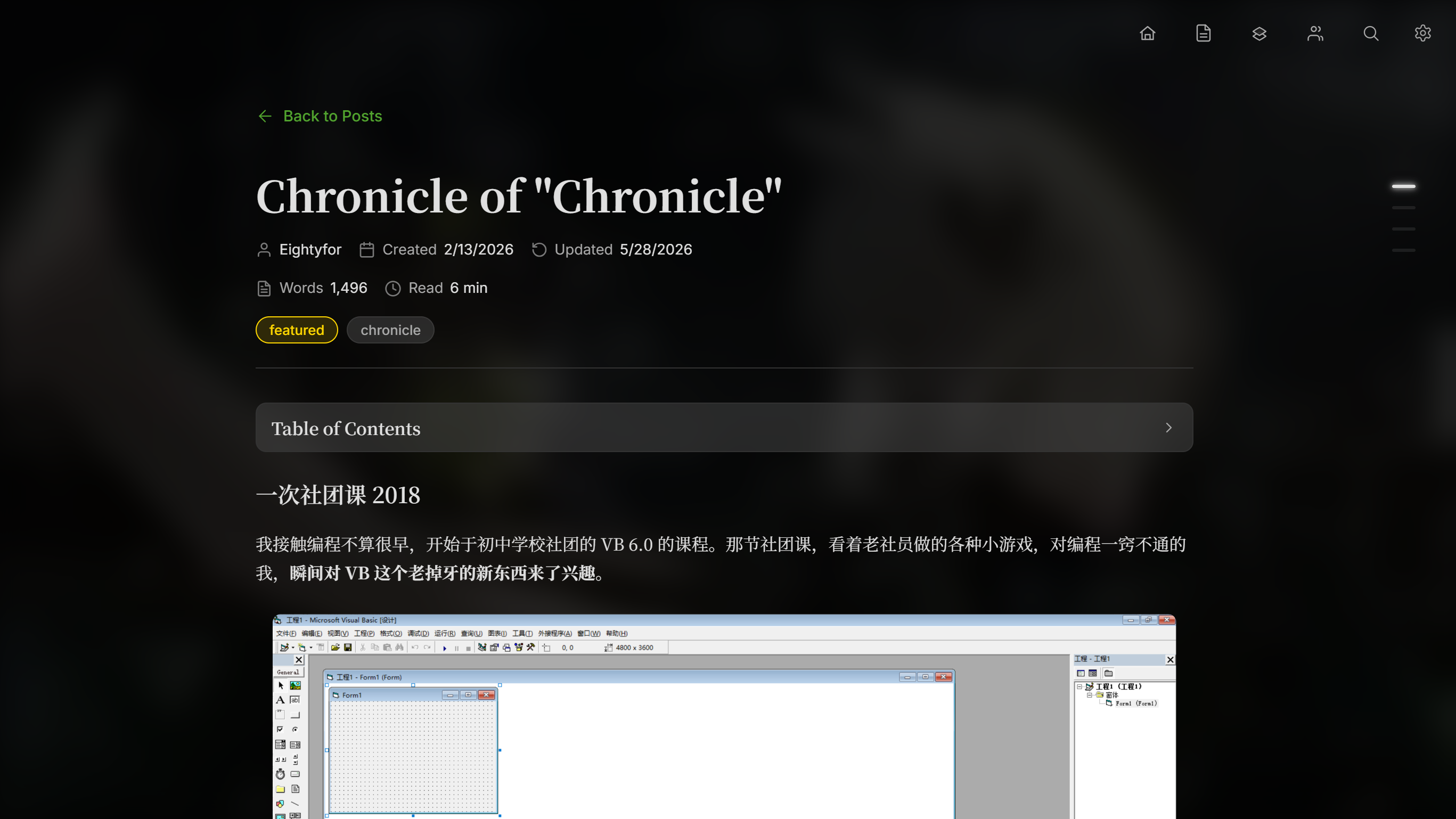Open the stacked layers icon in navbar
This screenshot has width=1456, height=819.
tap(1259, 34)
